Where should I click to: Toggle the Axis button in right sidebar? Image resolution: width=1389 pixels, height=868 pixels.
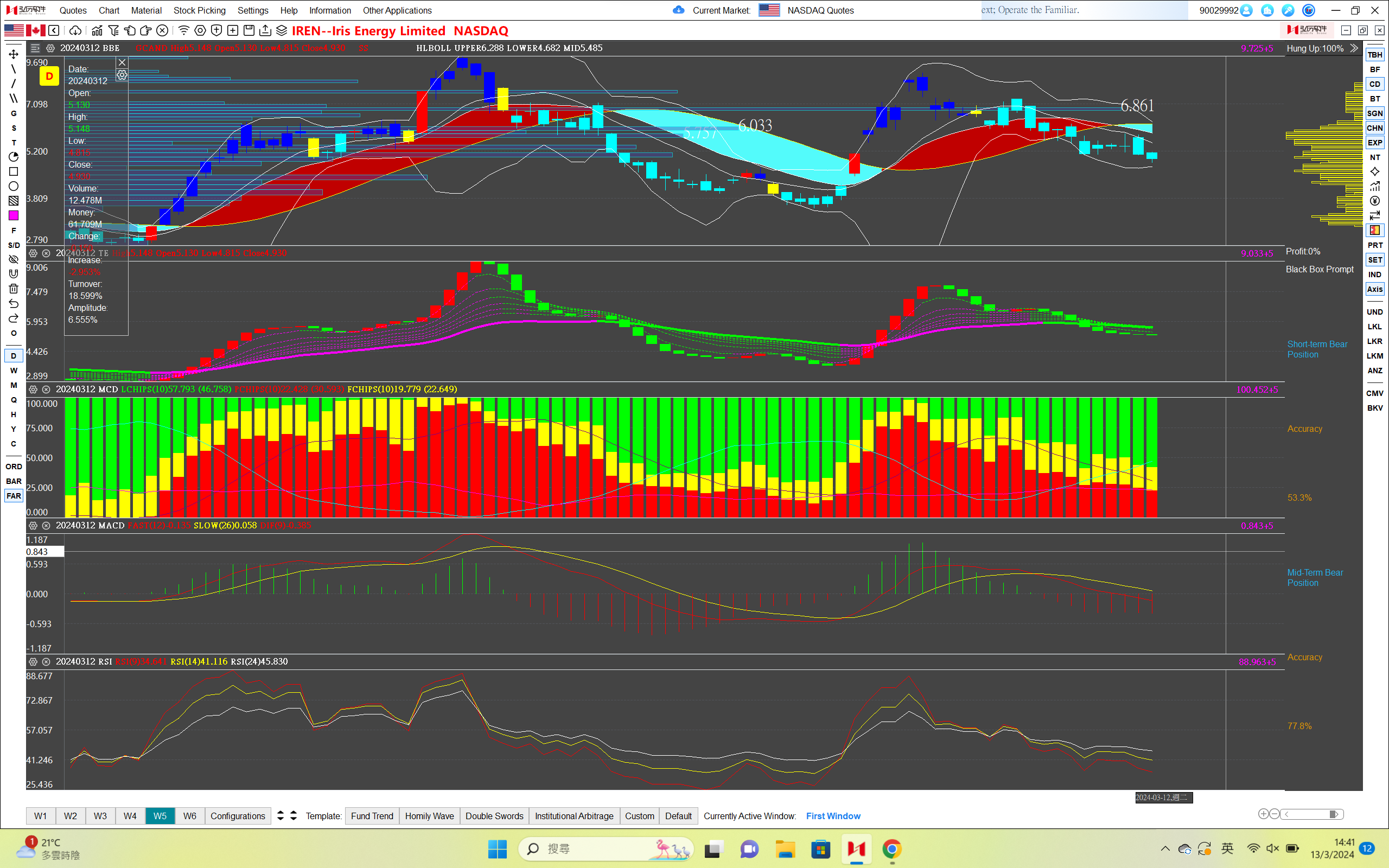click(x=1375, y=289)
